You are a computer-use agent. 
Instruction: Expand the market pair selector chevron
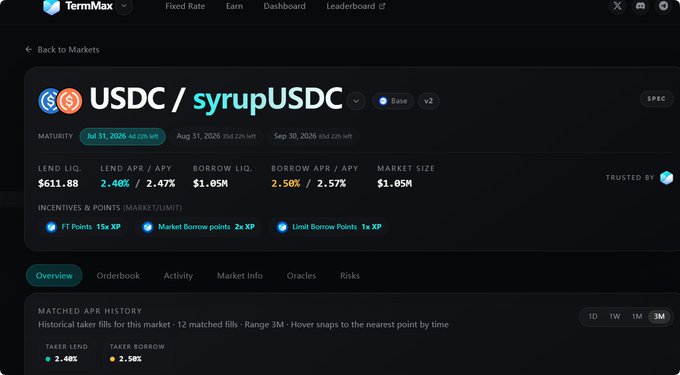tap(356, 101)
